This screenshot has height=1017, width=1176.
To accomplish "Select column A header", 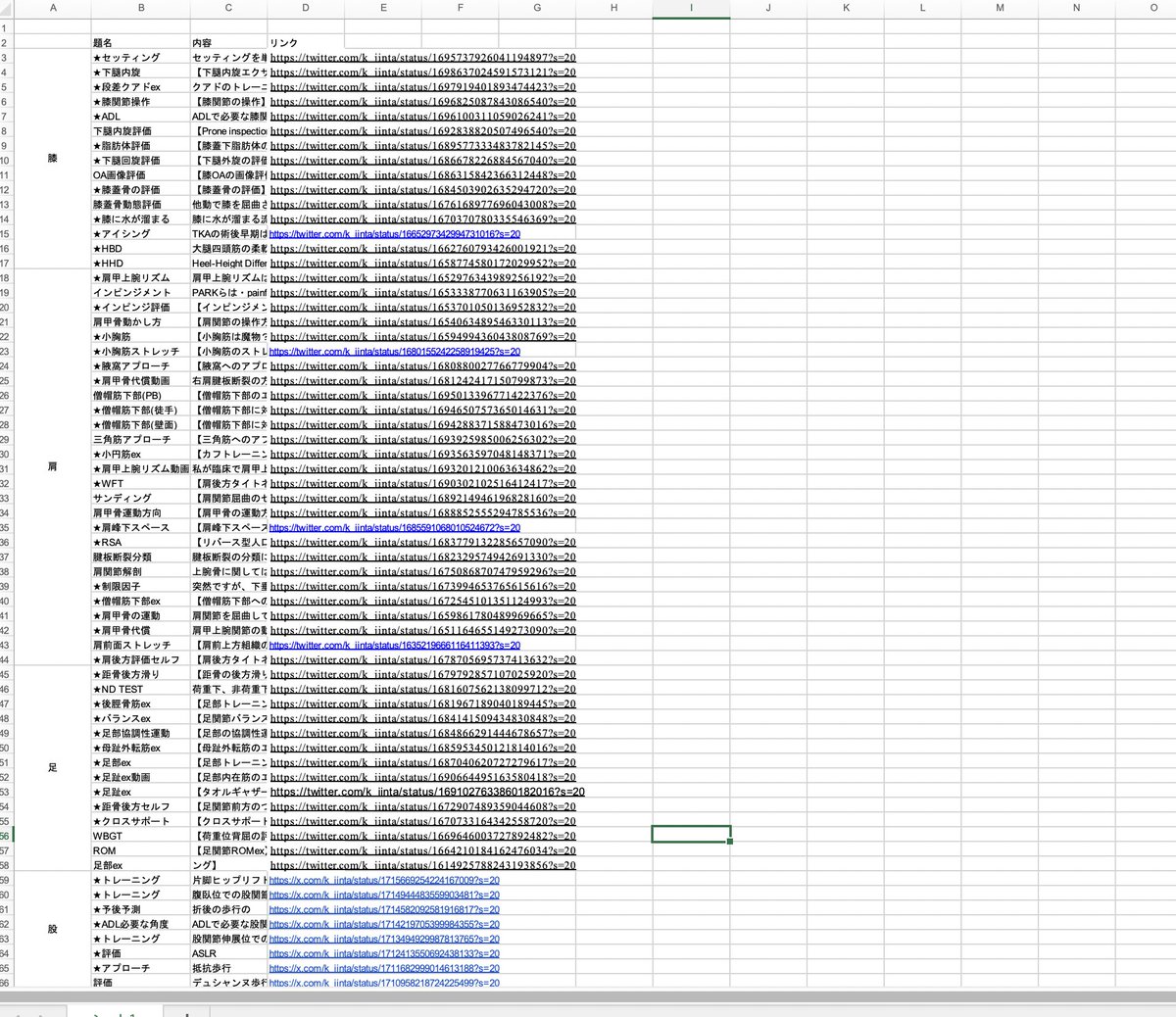I will tap(53, 8).
